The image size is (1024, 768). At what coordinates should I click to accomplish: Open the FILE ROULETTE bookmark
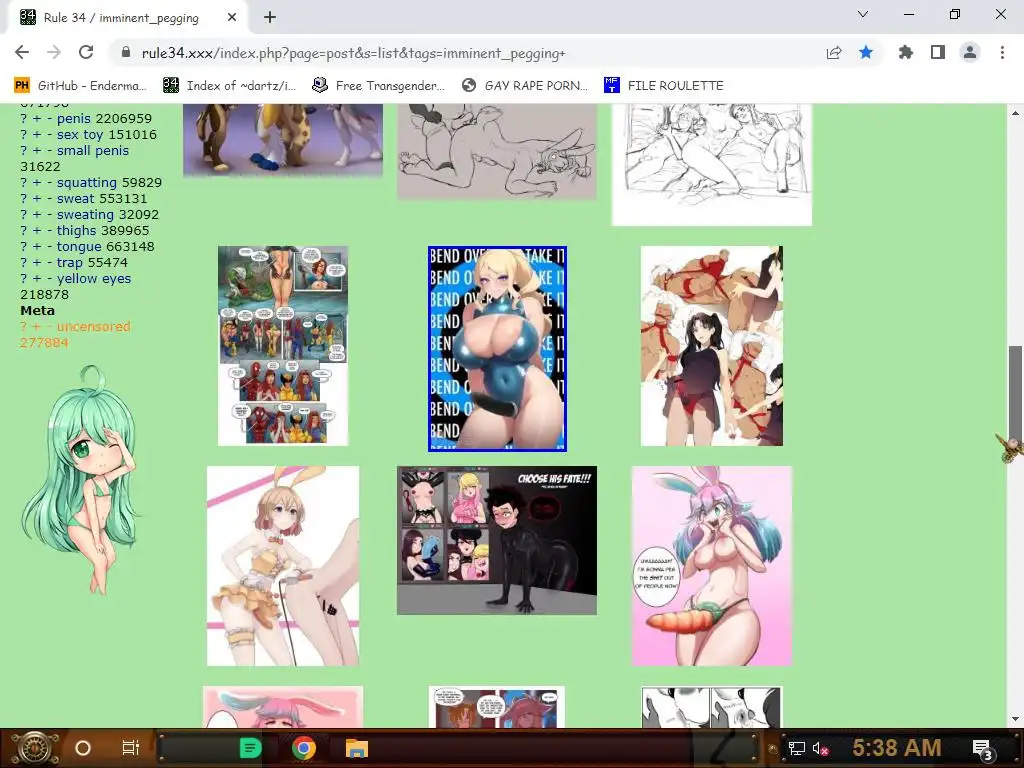pos(664,86)
